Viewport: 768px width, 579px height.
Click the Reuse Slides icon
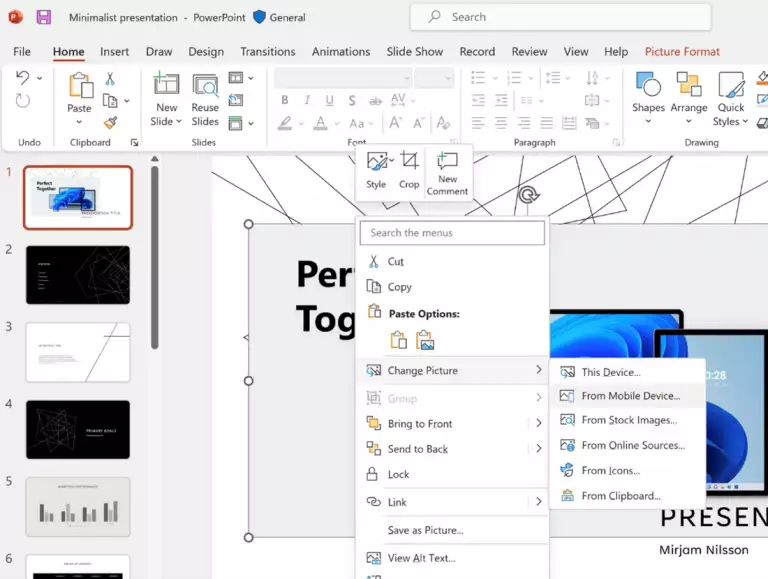pyautogui.click(x=205, y=99)
